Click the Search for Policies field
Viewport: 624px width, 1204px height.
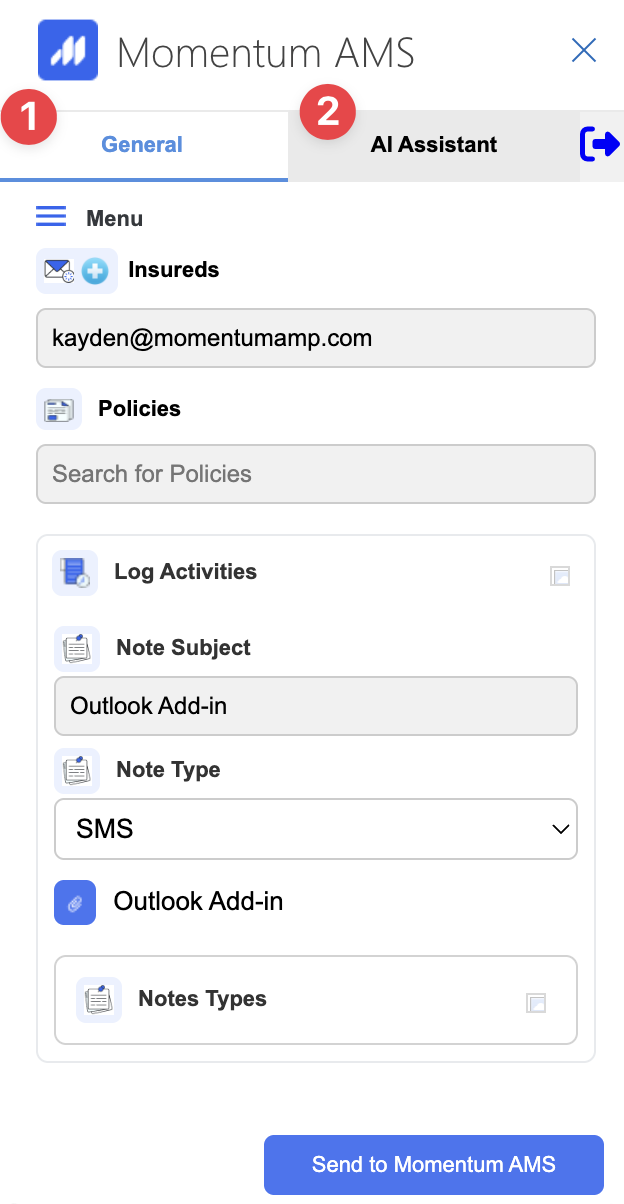click(316, 474)
